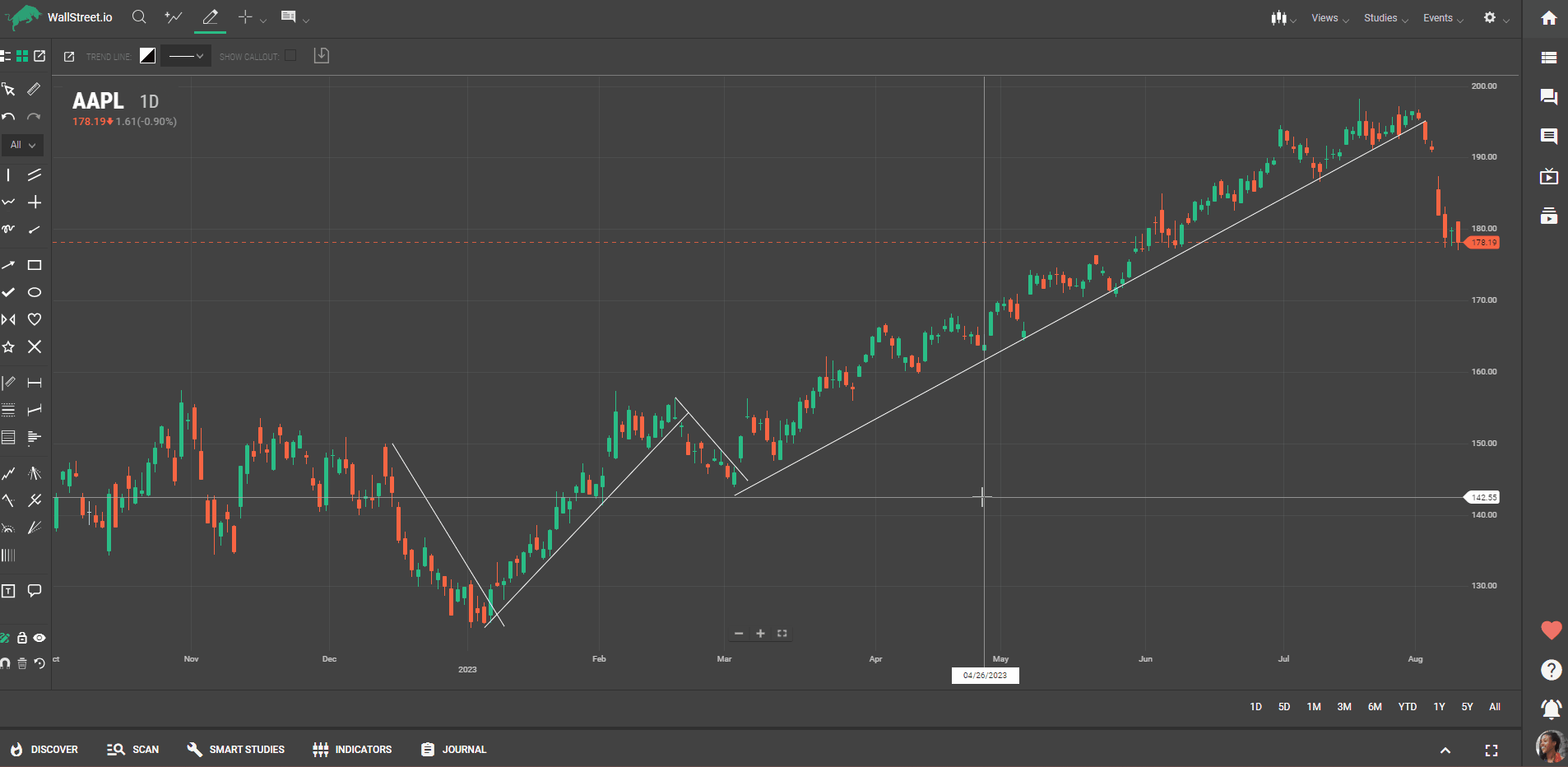Click the magnifier search icon
This screenshot has height=767, width=1568.
pyautogui.click(x=139, y=17)
